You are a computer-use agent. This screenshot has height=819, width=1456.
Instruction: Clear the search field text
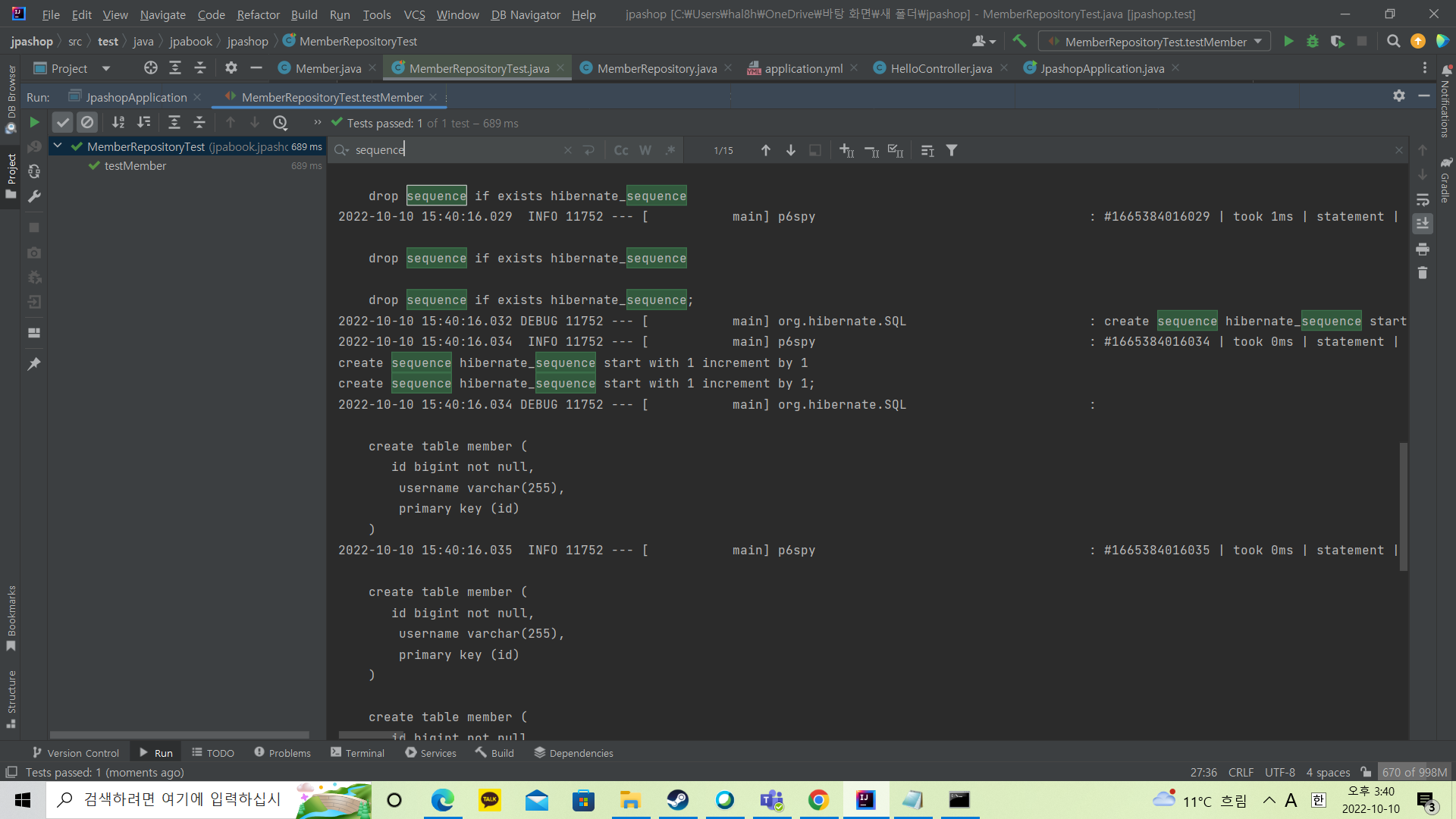tap(568, 150)
